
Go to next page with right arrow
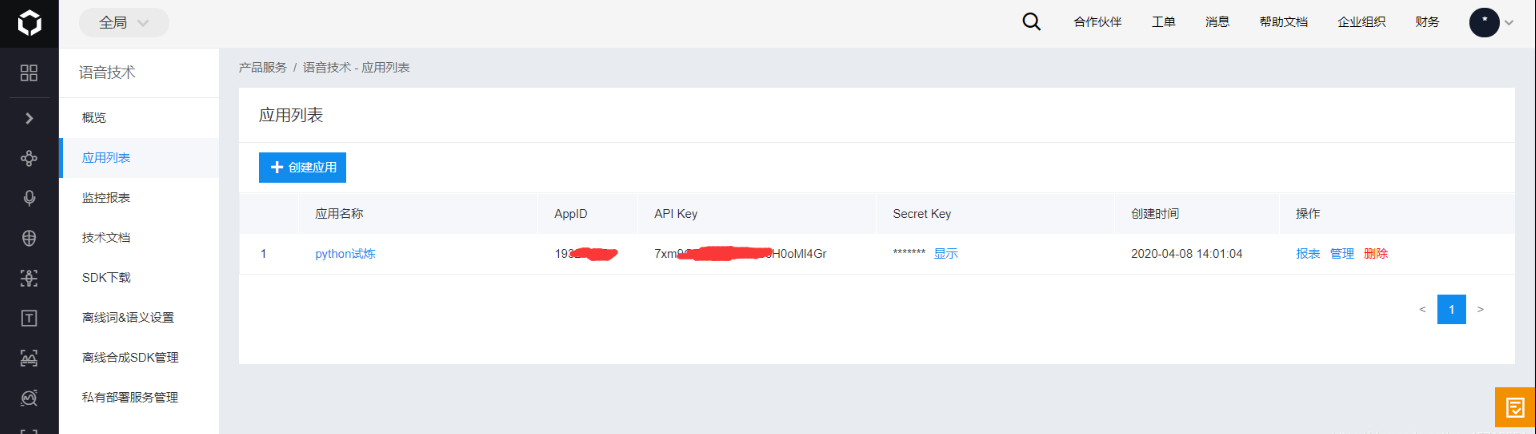(1481, 310)
